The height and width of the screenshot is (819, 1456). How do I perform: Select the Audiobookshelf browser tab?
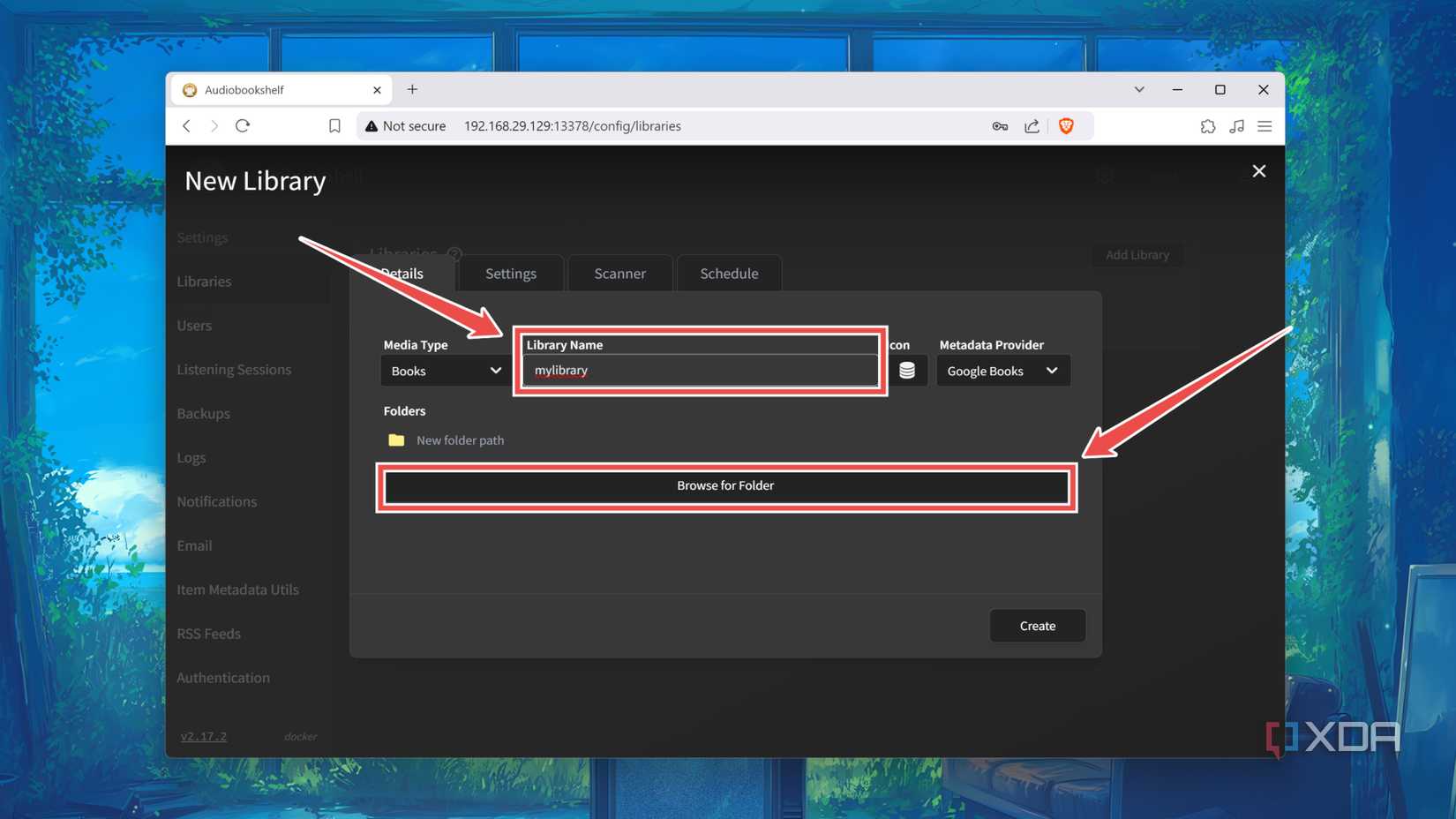(279, 90)
